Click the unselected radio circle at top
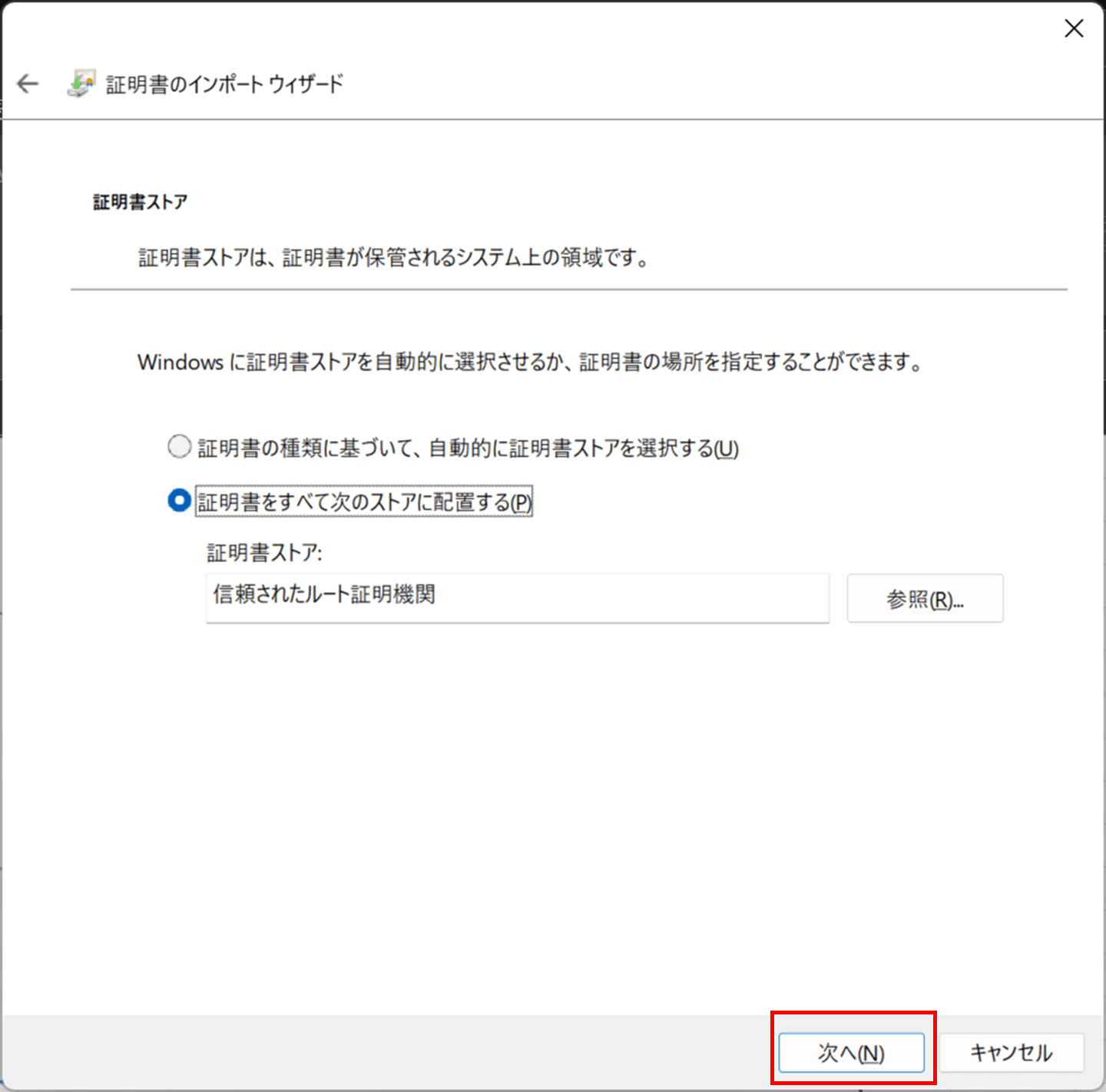The width and height of the screenshot is (1106, 1092). [179, 446]
